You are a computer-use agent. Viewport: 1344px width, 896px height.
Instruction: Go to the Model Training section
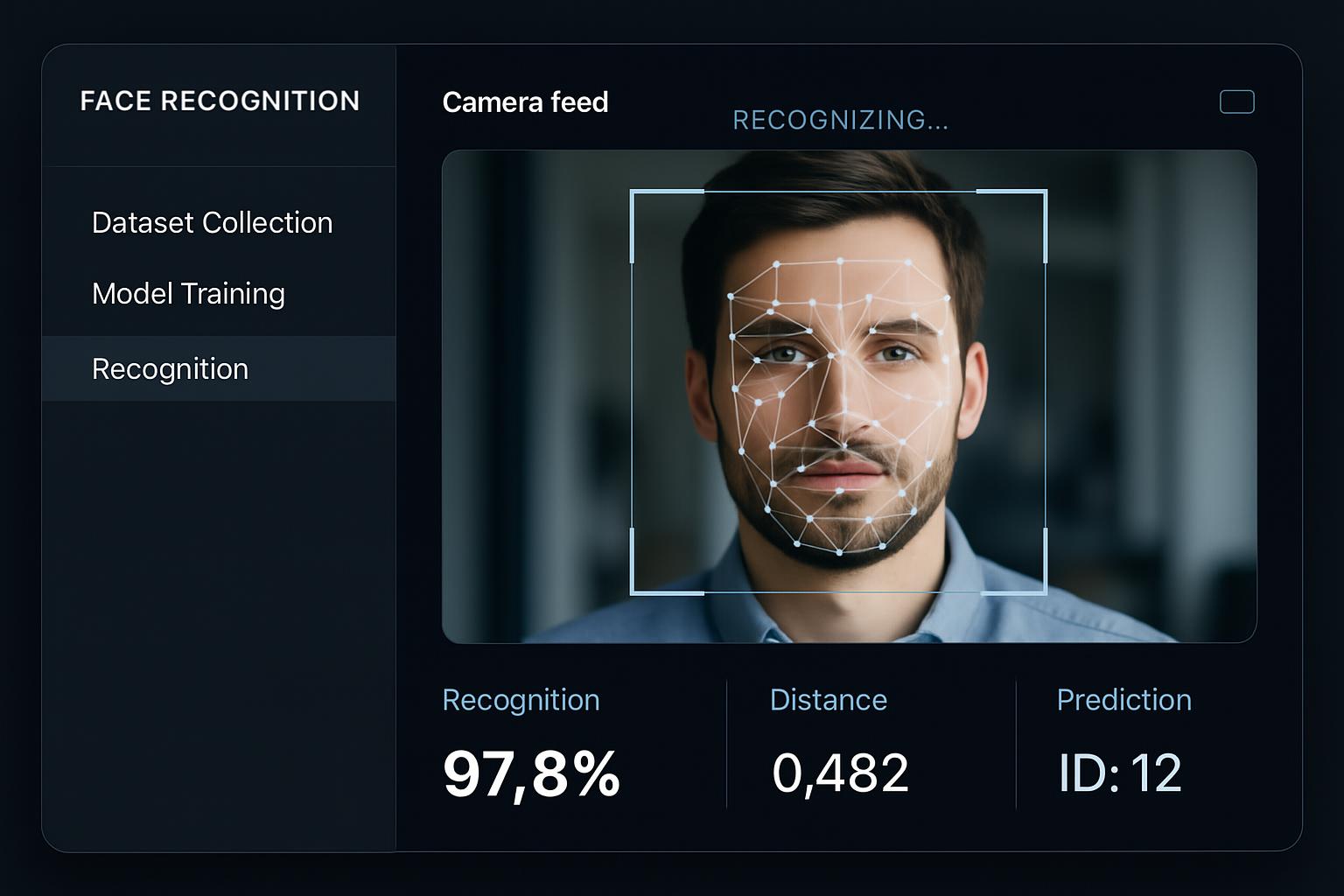tap(188, 294)
